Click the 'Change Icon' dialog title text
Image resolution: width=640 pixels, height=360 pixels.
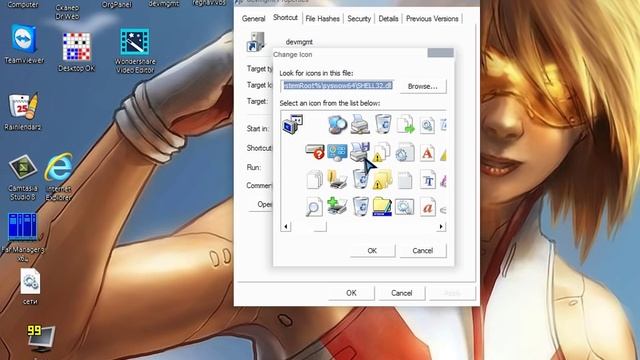pyautogui.click(x=293, y=54)
